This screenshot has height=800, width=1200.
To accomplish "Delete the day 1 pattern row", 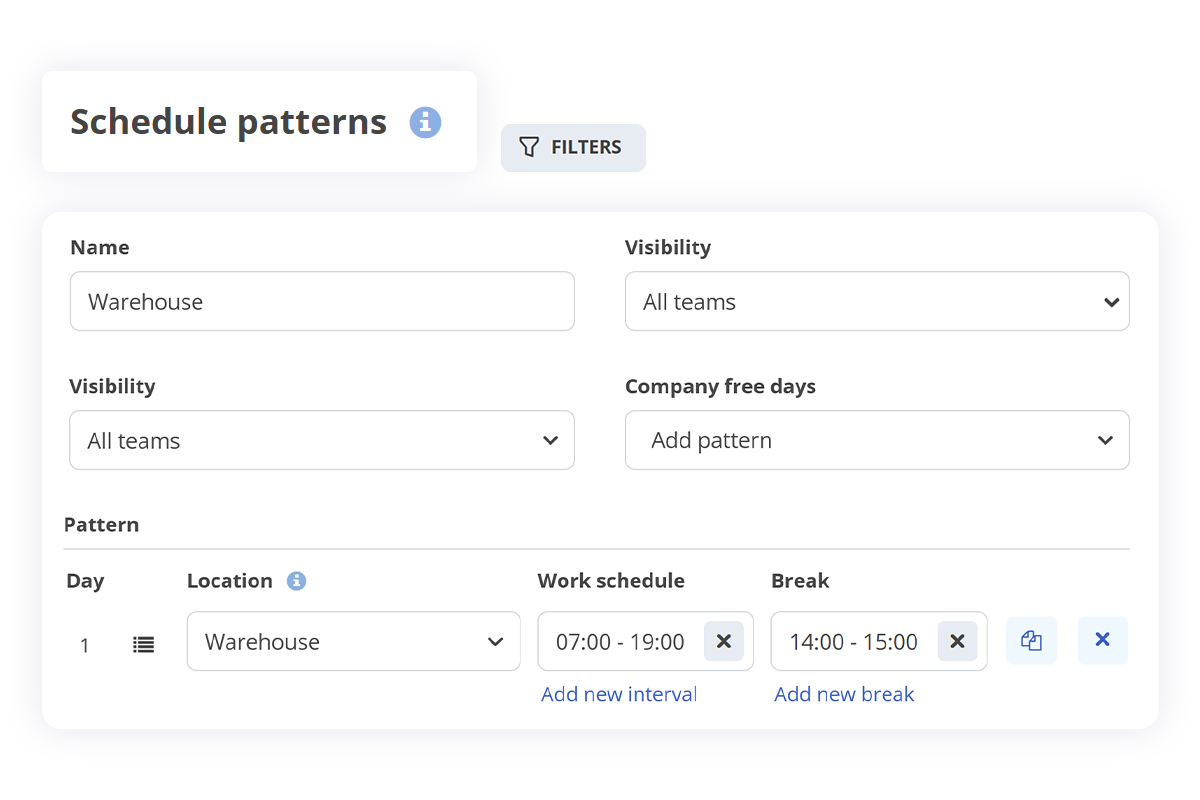I will 1102,641.
